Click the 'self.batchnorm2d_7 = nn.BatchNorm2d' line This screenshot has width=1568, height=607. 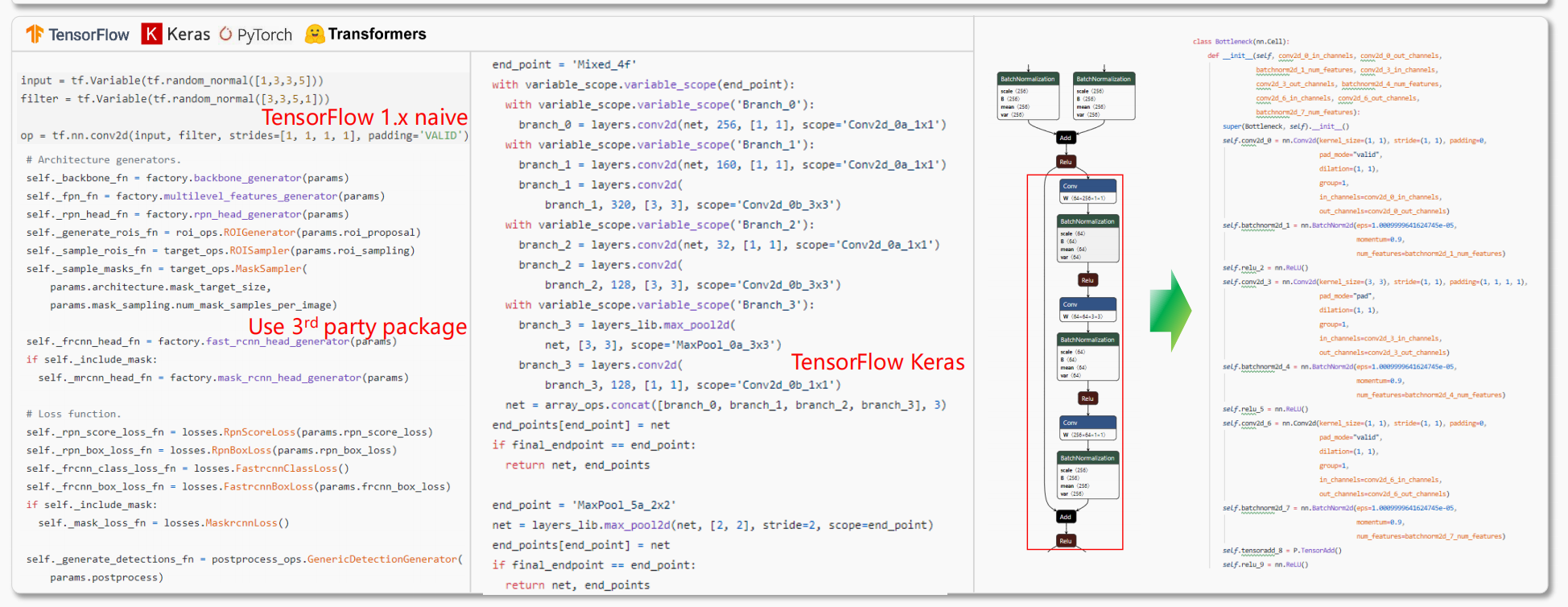(x=1340, y=508)
